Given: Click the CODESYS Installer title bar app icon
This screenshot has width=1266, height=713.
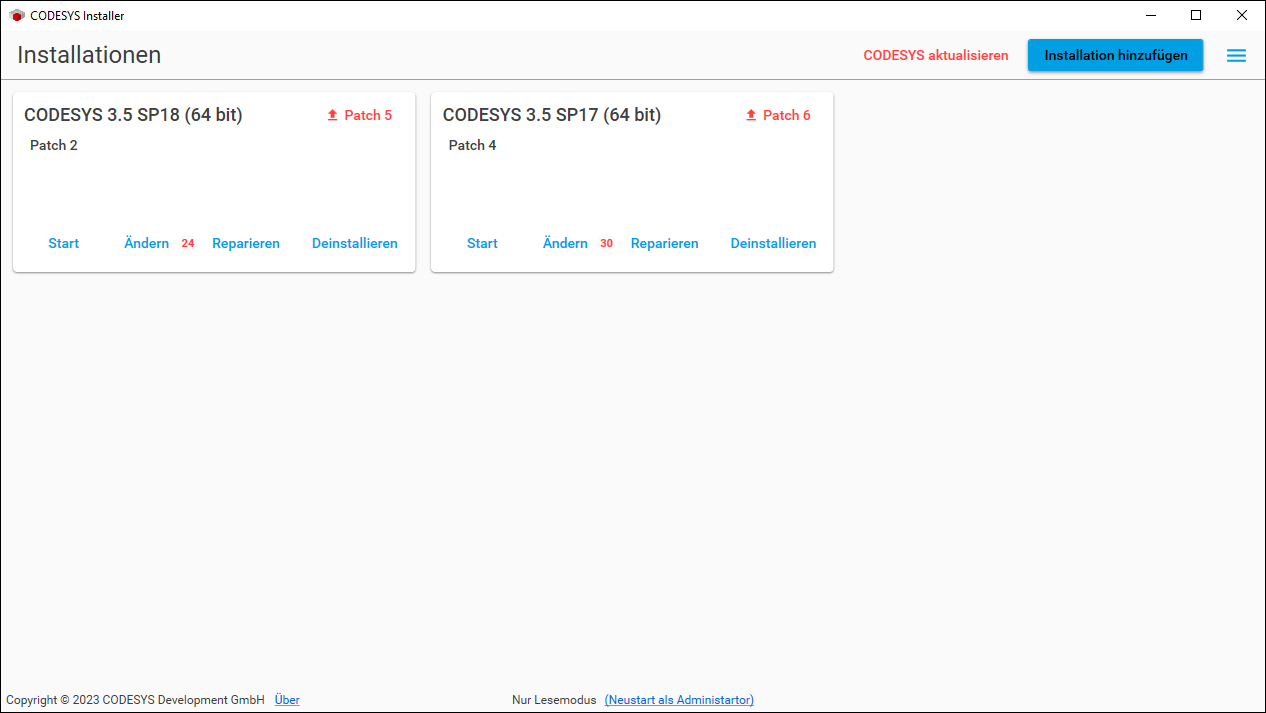Looking at the screenshot, I should click(x=16, y=16).
